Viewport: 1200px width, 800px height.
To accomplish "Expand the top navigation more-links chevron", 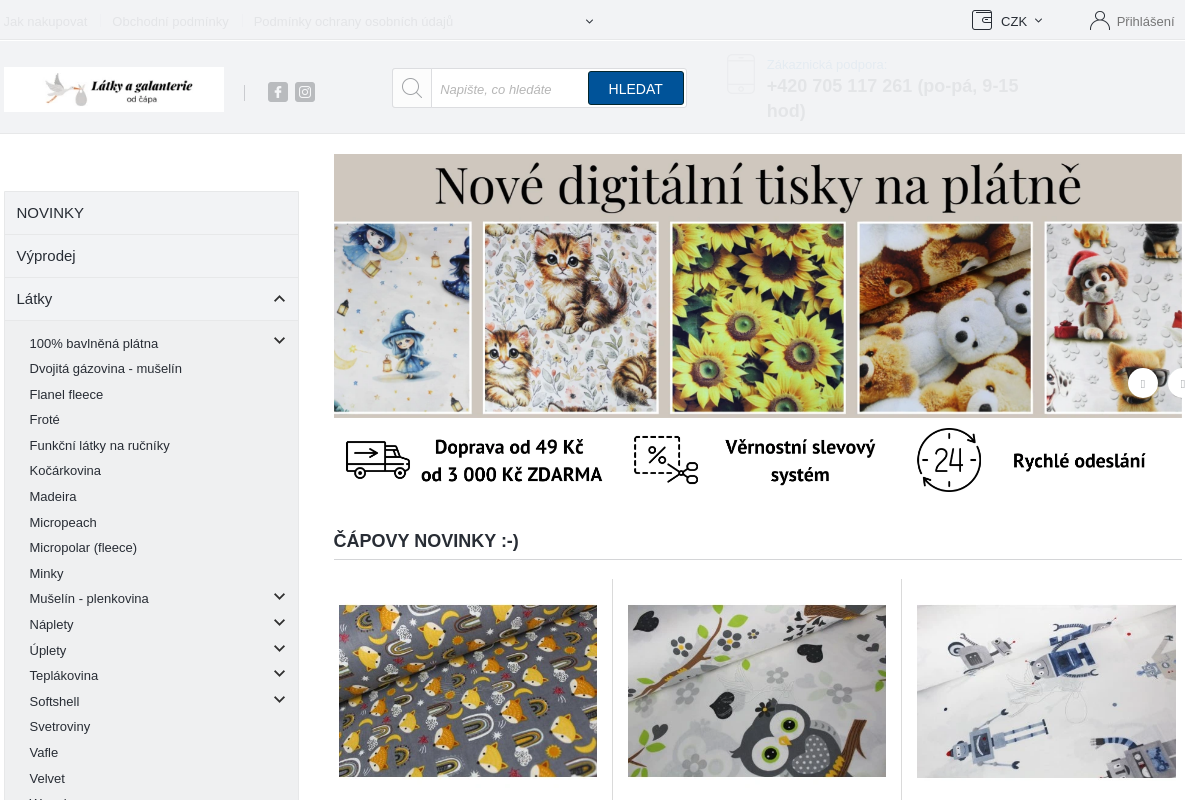I will click(x=589, y=21).
